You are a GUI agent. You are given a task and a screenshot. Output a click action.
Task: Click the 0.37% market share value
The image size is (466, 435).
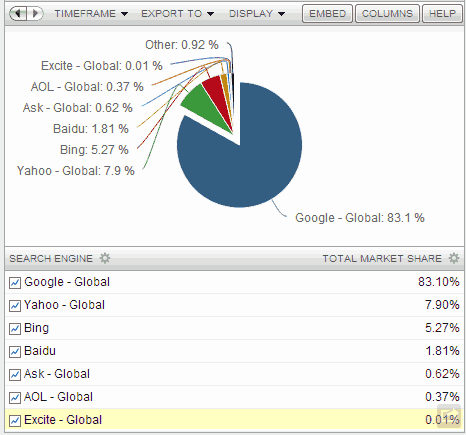(442, 397)
